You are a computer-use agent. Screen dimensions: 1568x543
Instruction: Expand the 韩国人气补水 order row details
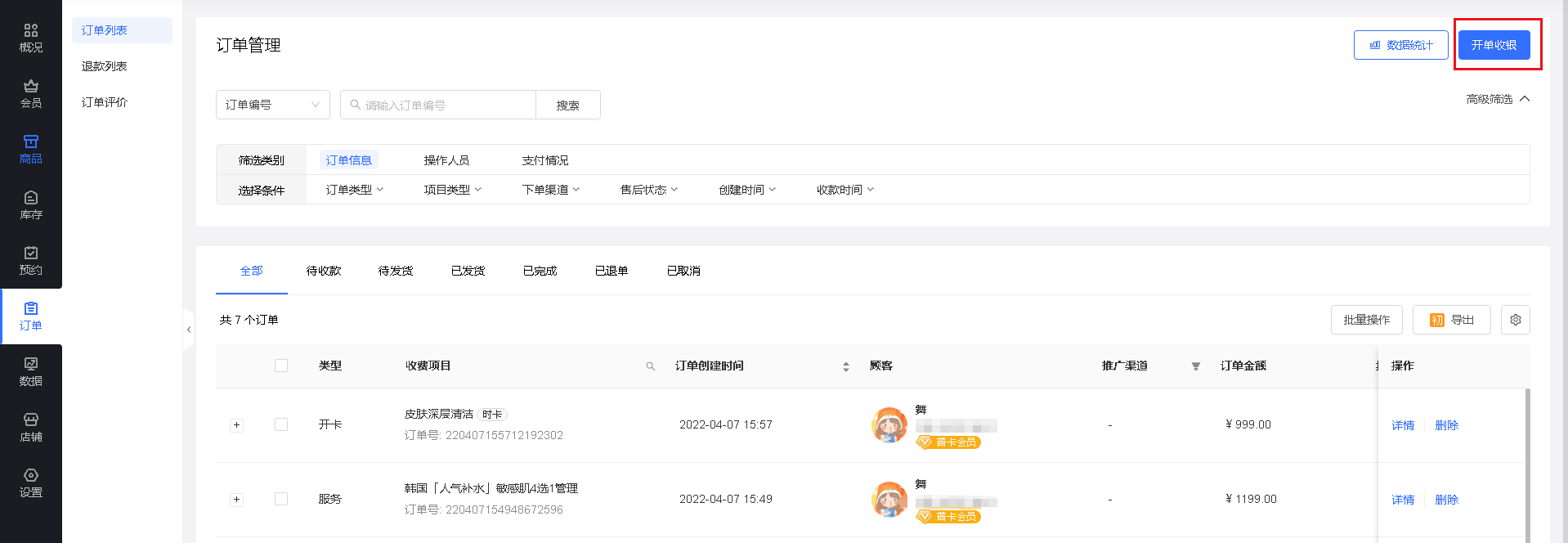pos(237,500)
